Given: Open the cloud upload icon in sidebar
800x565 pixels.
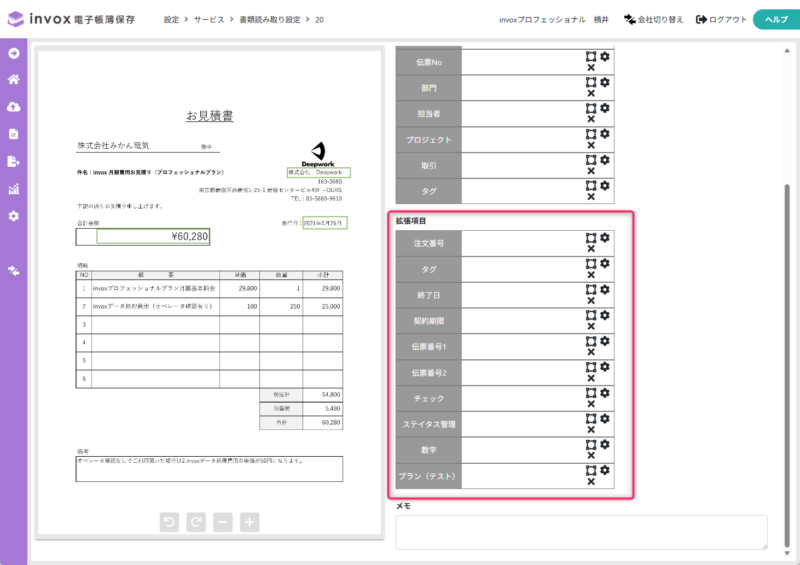Looking at the screenshot, I should 14,107.
